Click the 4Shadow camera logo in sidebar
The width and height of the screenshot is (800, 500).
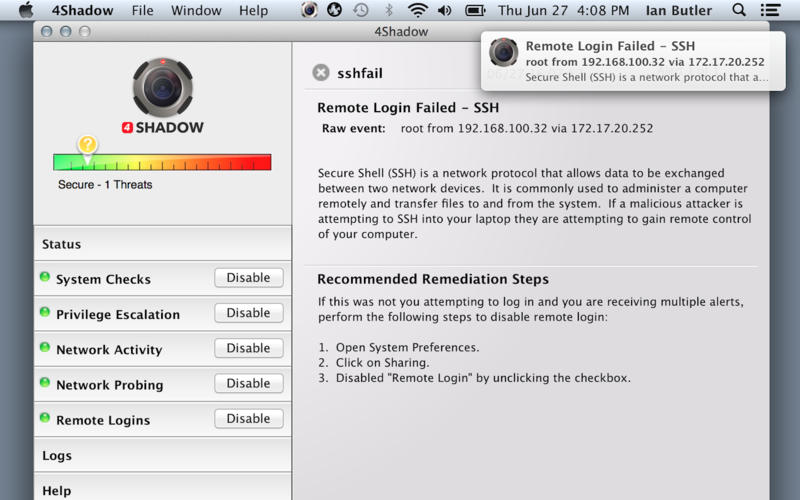pos(162,89)
